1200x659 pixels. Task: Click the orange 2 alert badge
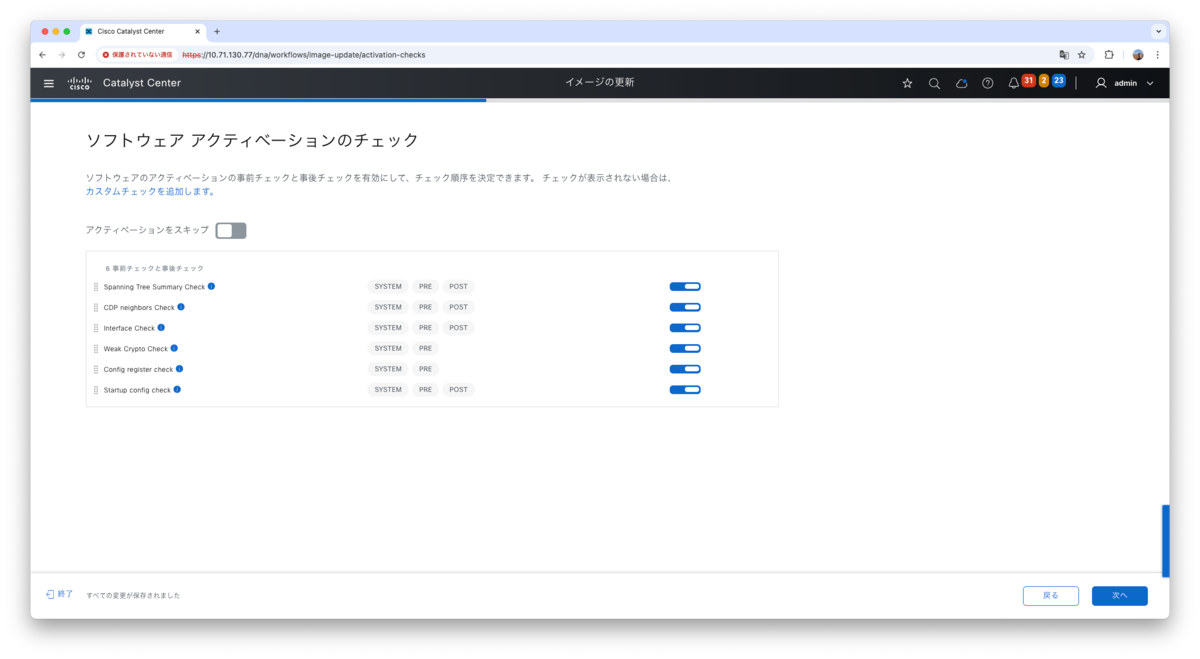(x=1043, y=80)
